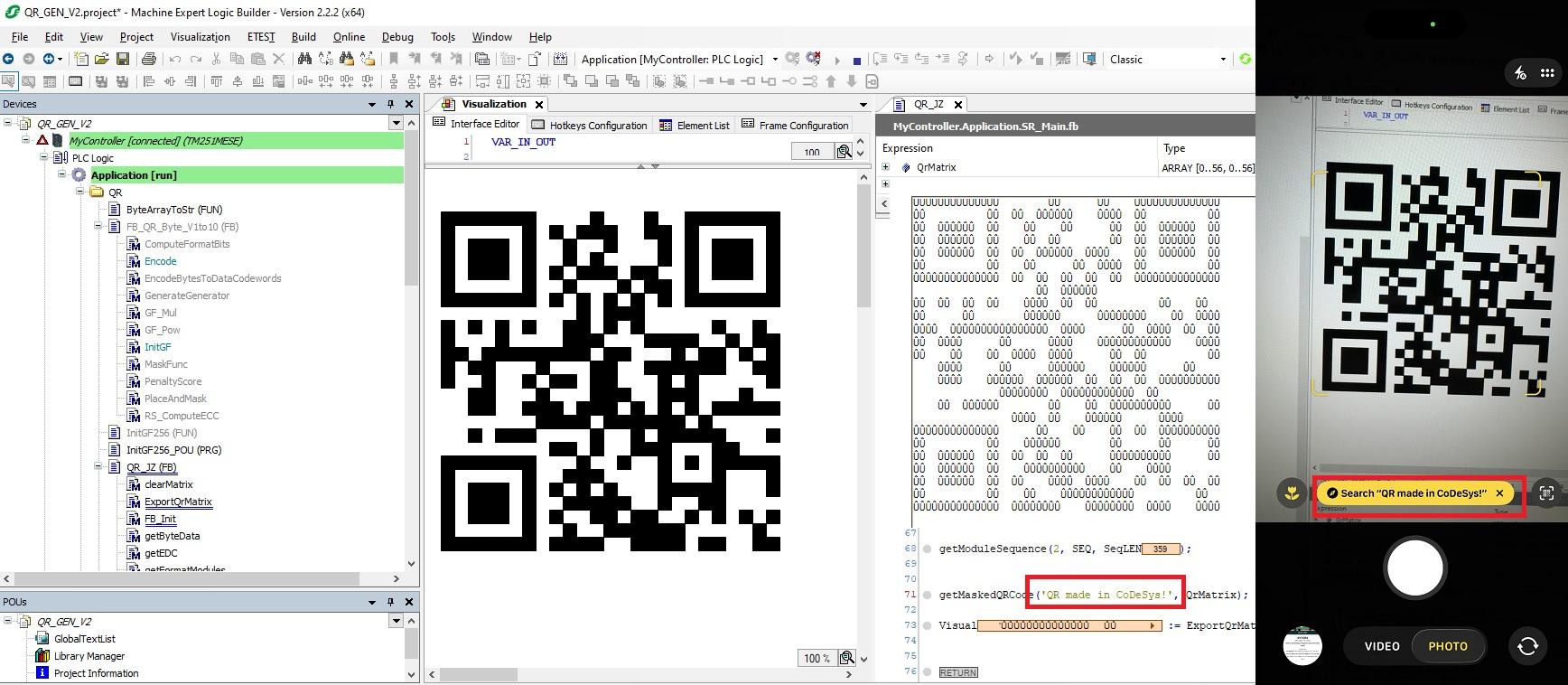The height and width of the screenshot is (685, 1568).
Task: Switch camera to VIDEO mode
Action: pos(1381,646)
